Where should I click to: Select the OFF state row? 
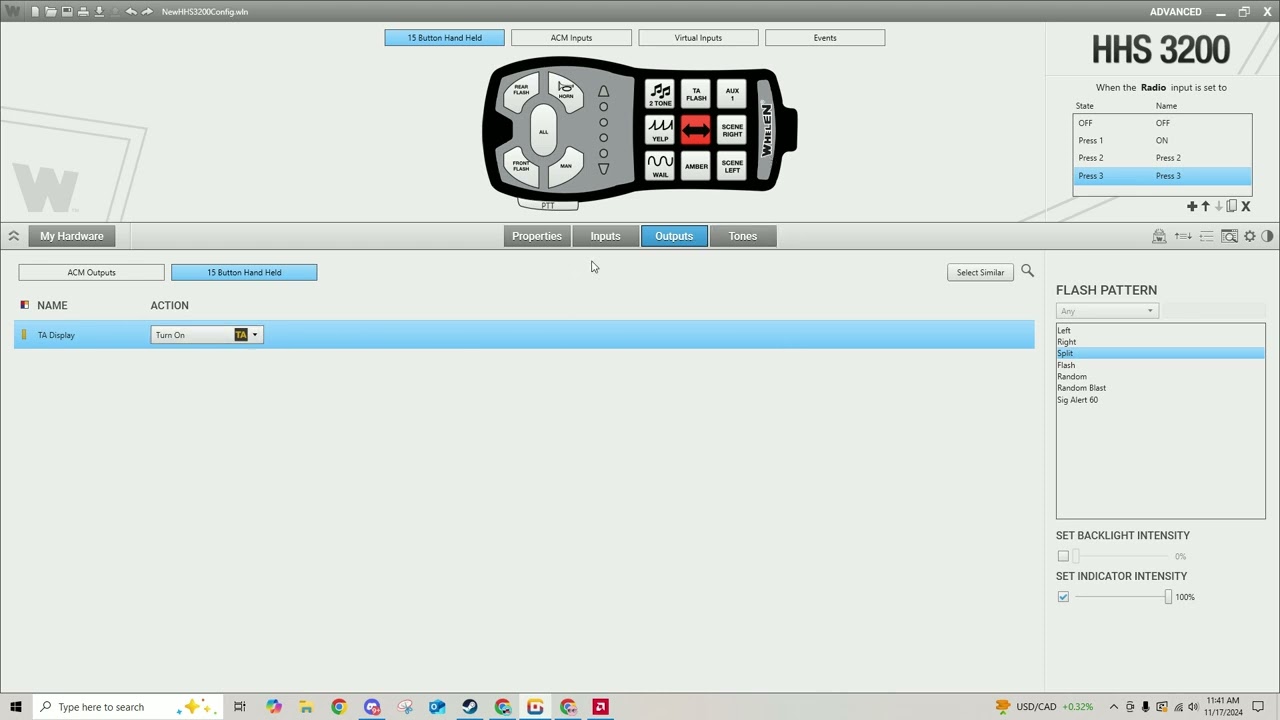[1162, 123]
